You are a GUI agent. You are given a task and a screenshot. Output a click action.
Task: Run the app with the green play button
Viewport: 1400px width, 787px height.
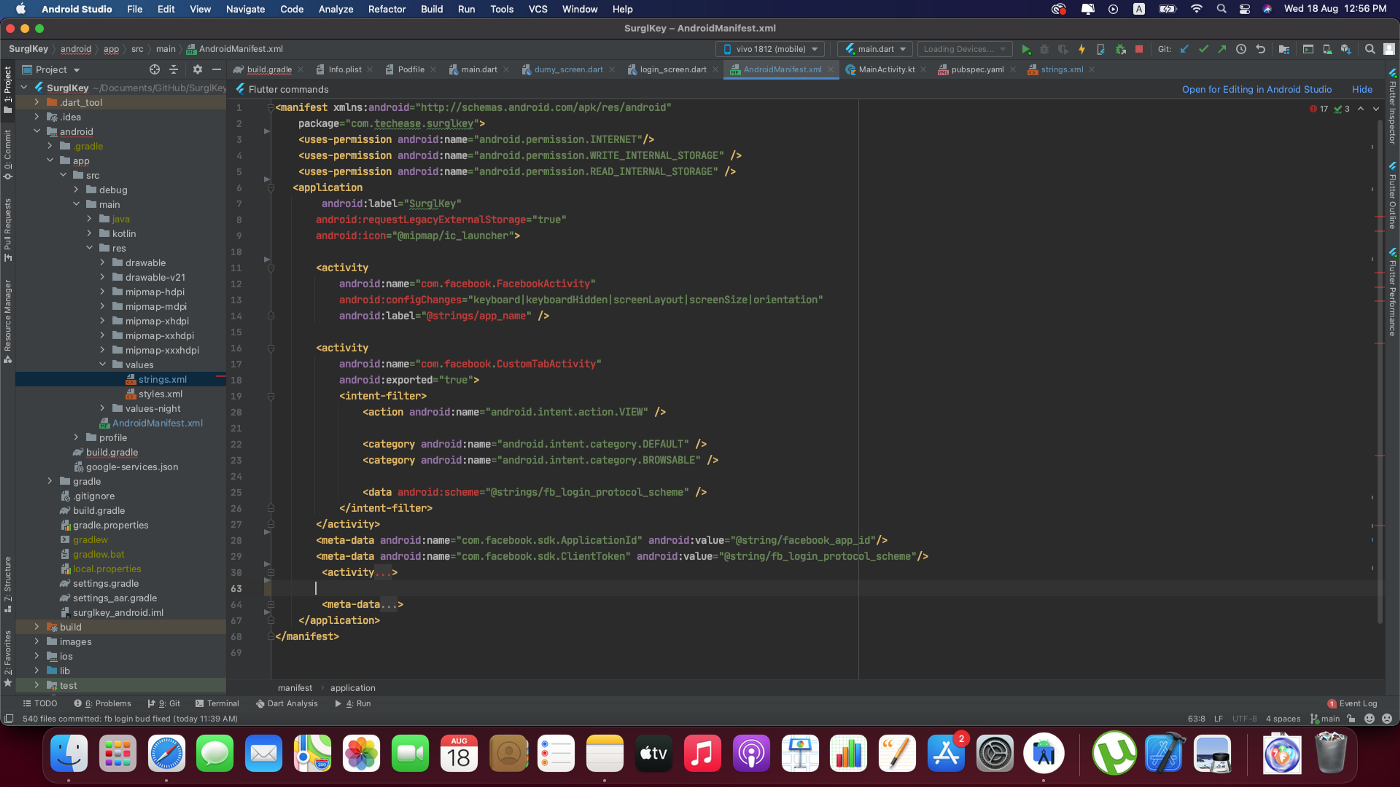1026,49
